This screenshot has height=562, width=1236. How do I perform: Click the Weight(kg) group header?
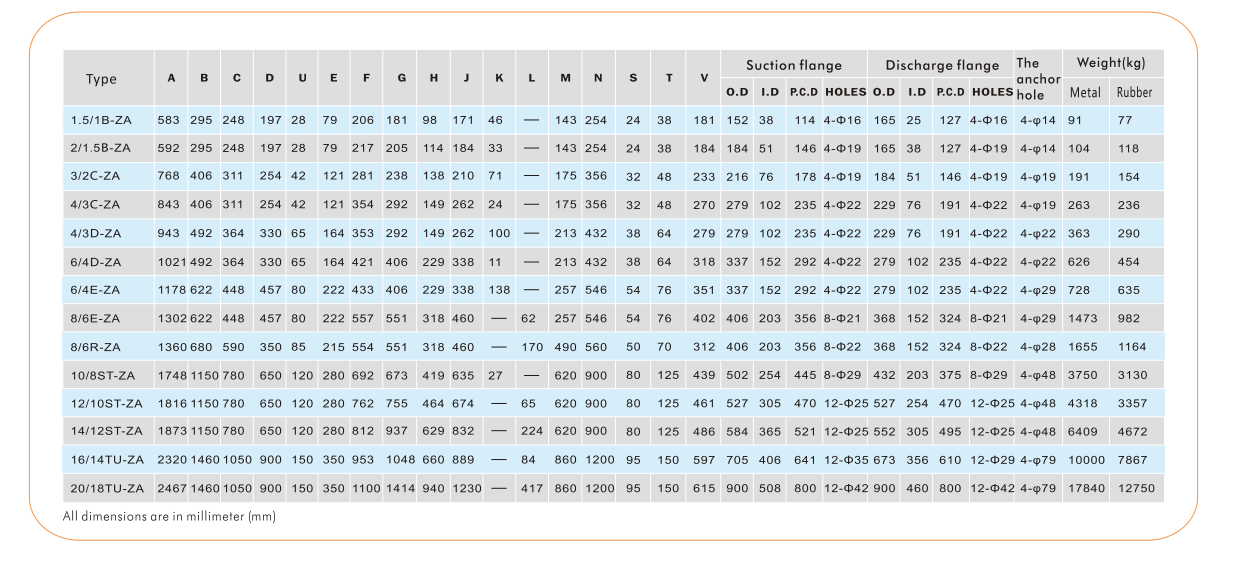coord(1111,63)
